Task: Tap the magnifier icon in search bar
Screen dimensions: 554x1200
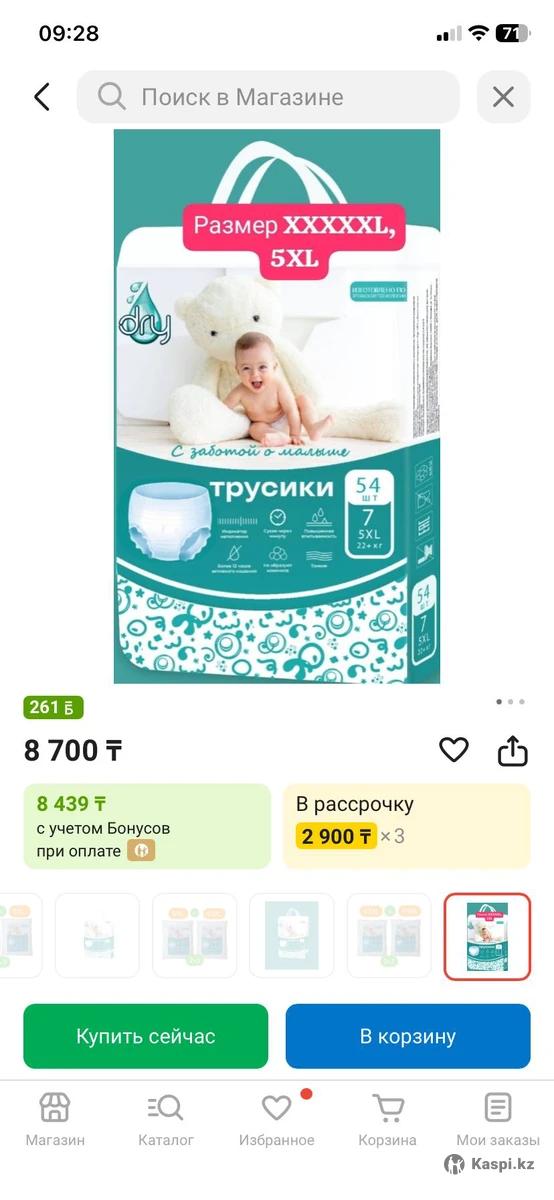Action: tap(112, 97)
